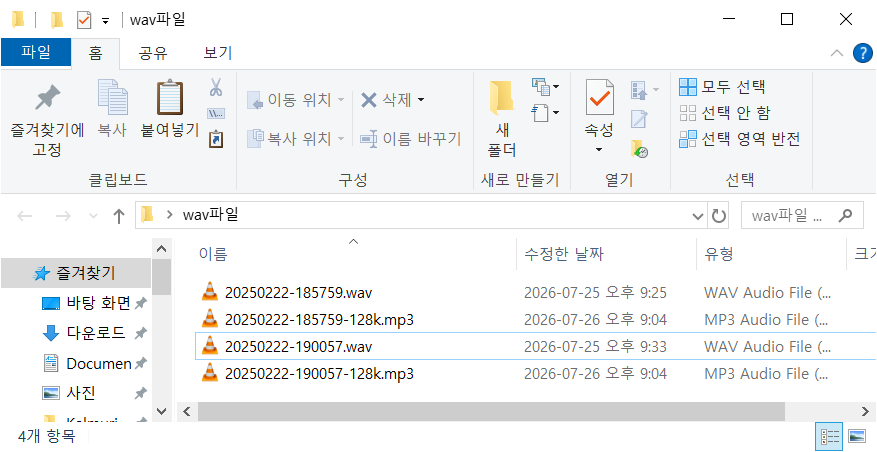Click the 붙여넣기 (Paste) clipboard icon
The image size is (877, 452).
tap(169, 97)
